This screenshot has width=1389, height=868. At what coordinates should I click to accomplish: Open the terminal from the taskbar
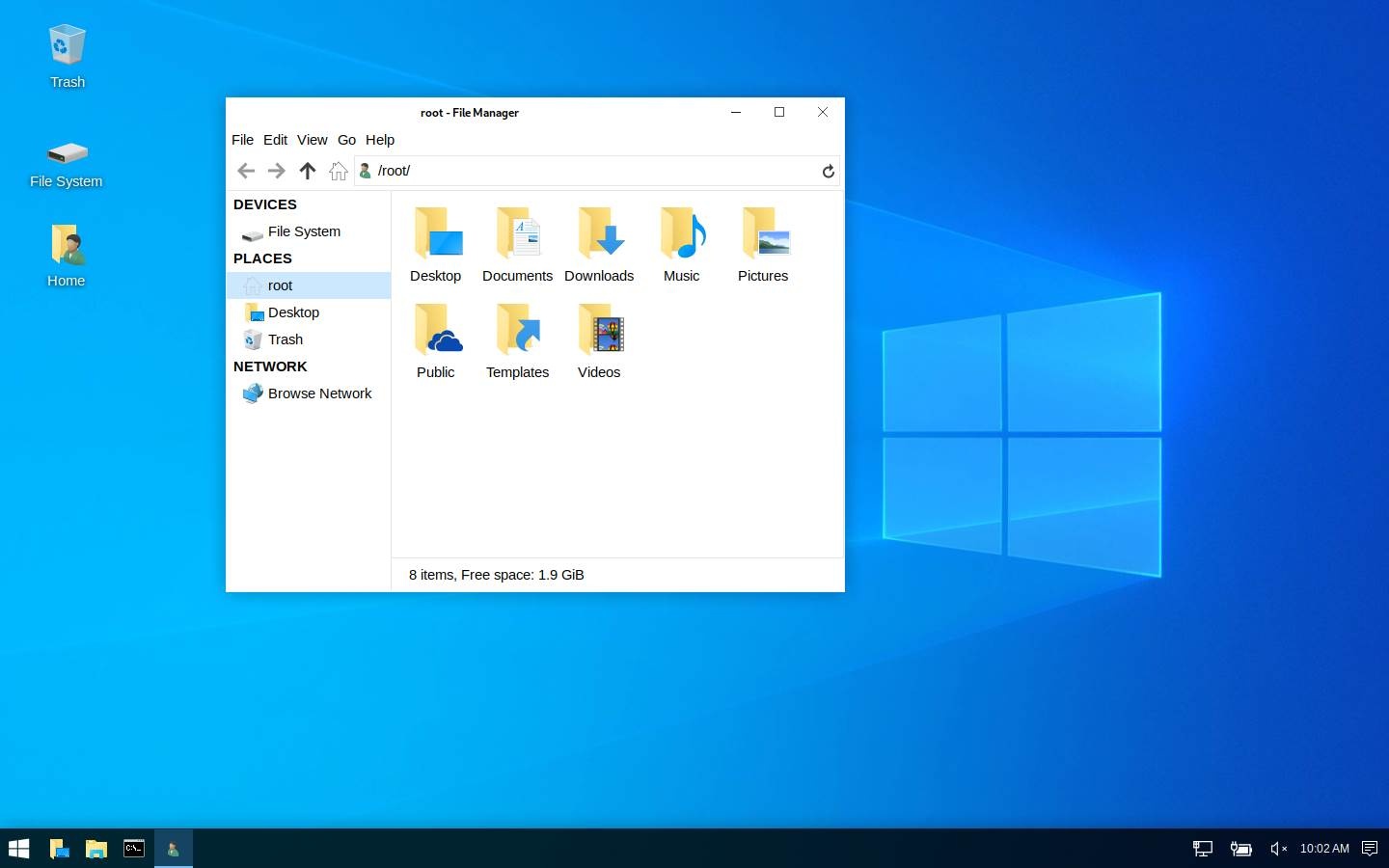click(134, 849)
